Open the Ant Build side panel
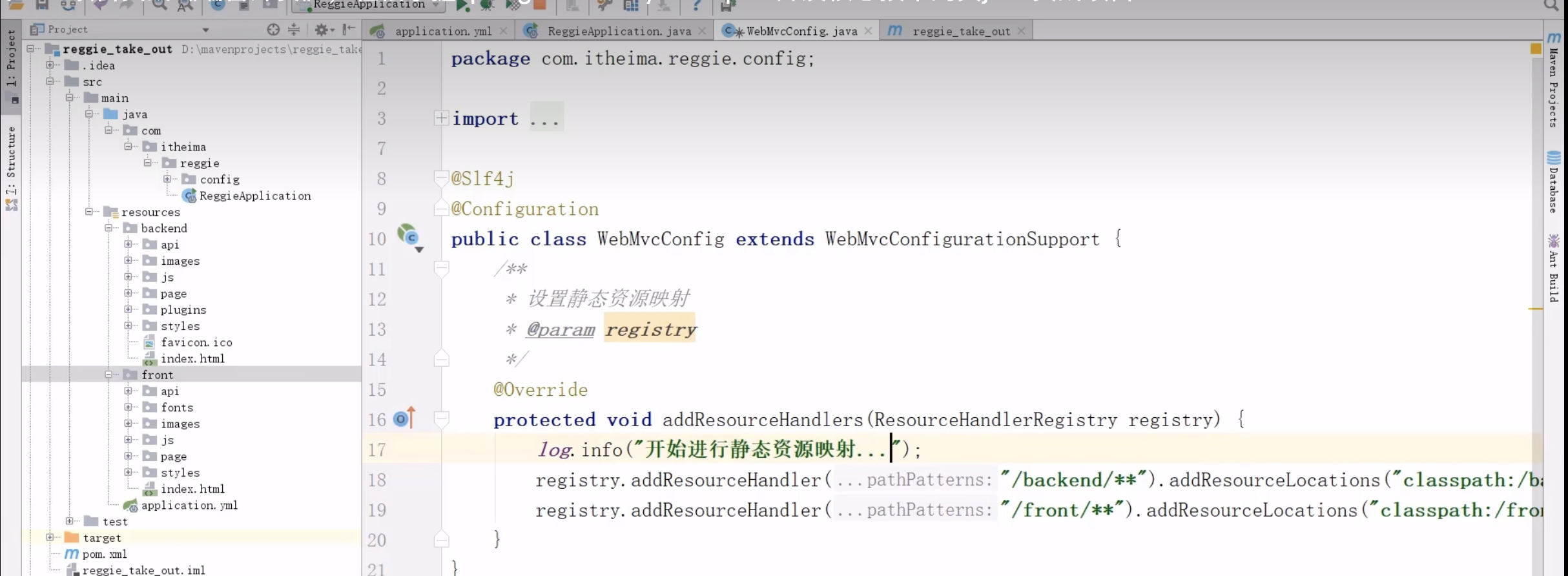Screen dimensions: 1568x576 [x=1554, y=268]
